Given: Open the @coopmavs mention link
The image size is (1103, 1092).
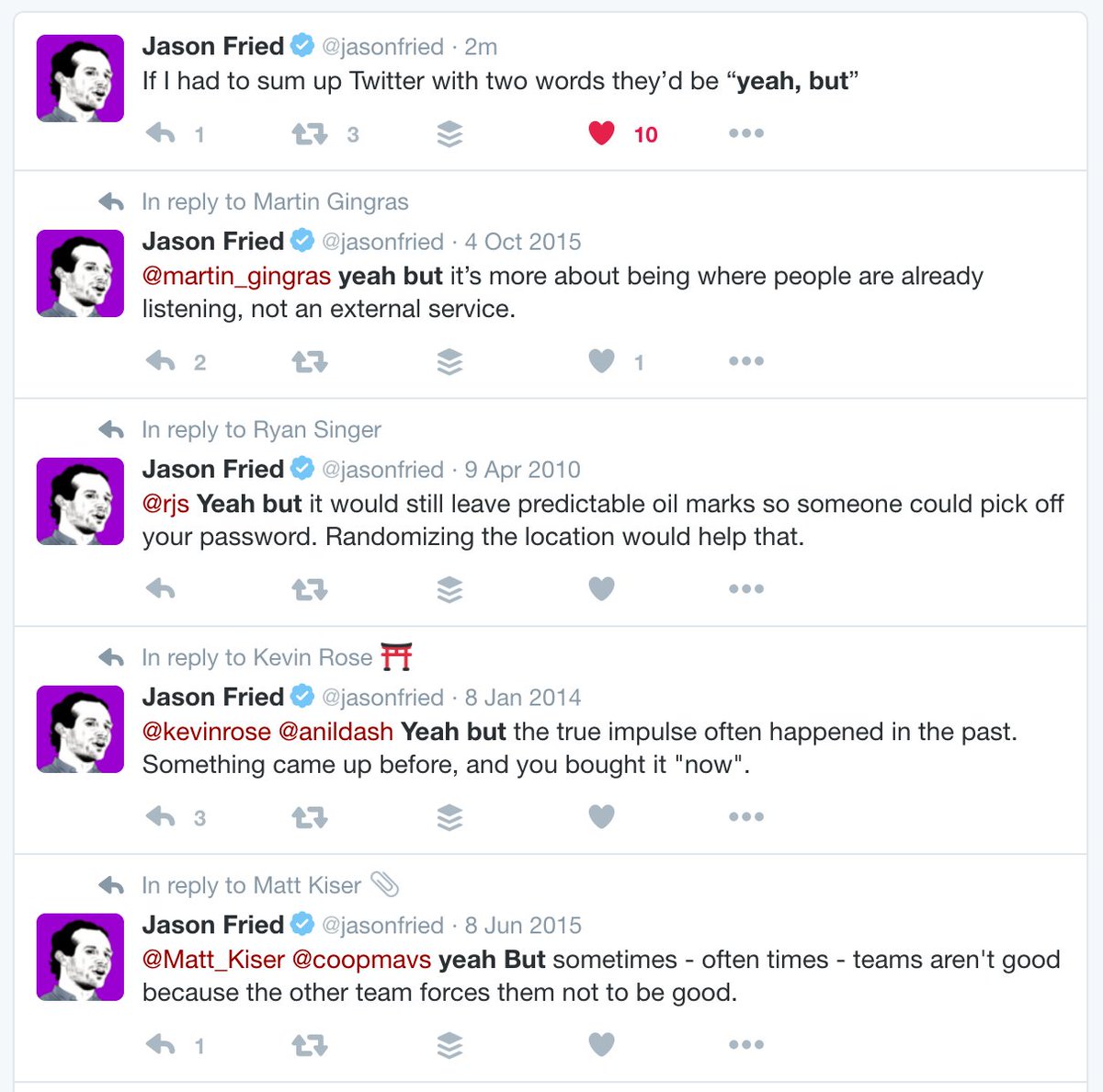Looking at the screenshot, I should pyautogui.click(x=361, y=961).
